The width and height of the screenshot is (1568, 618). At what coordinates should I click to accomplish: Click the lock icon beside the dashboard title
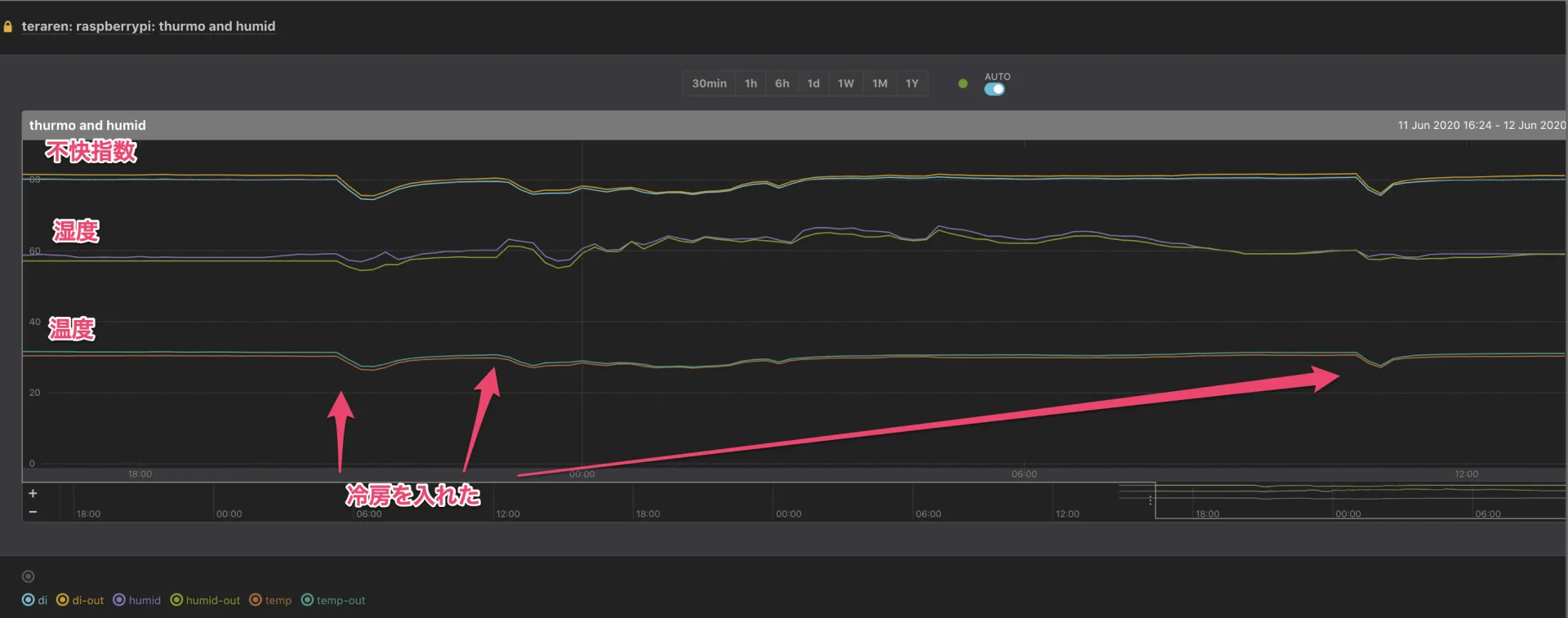tap(8, 27)
